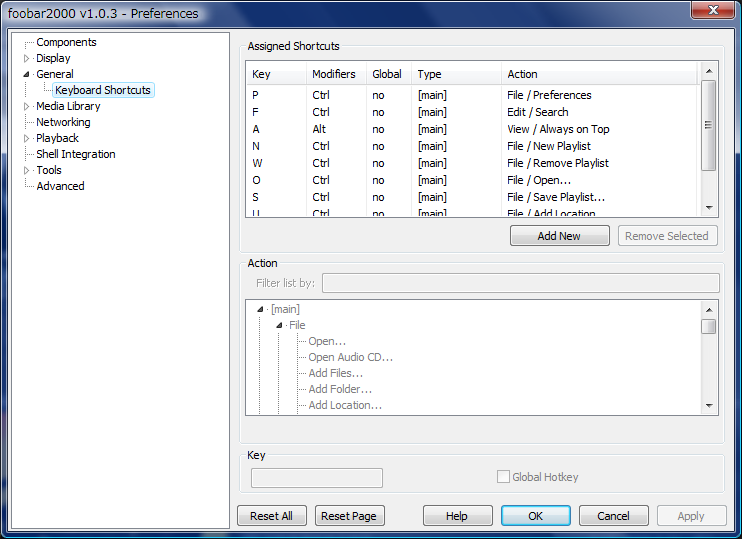
Task: Collapse the [main] action tree node
Action: pos(260,309)
